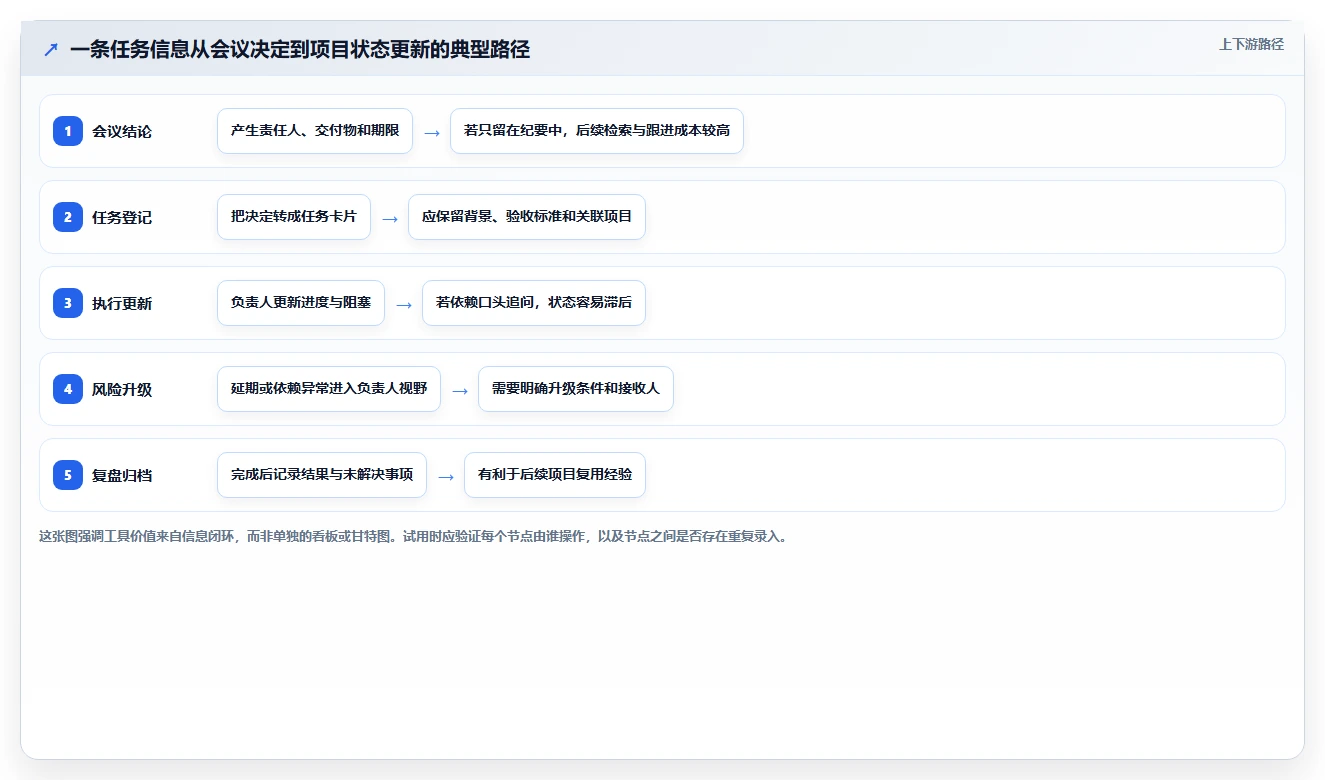Click the 把决定转成任务卡片 box
The image size is (1325, 780).
click(x=294, y=217)
